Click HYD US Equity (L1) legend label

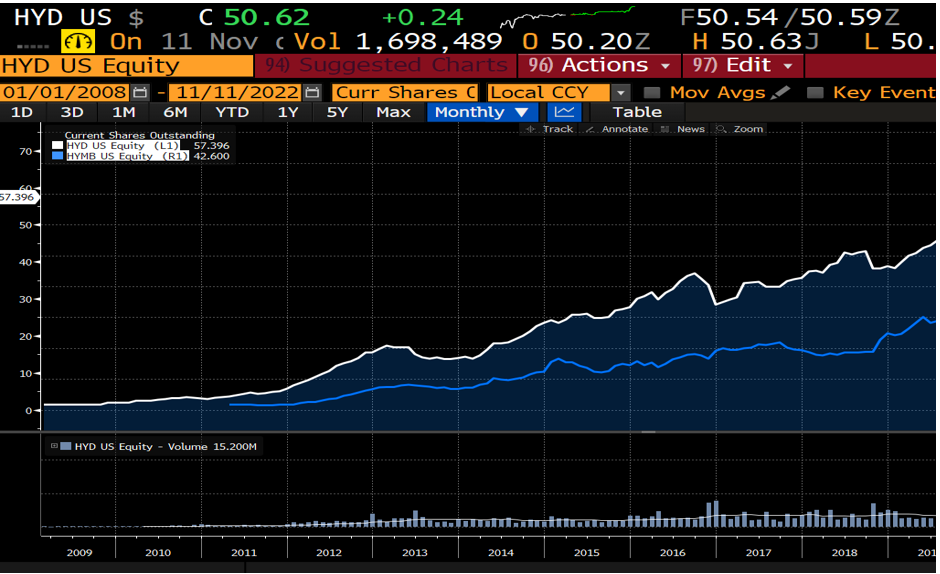123,145
